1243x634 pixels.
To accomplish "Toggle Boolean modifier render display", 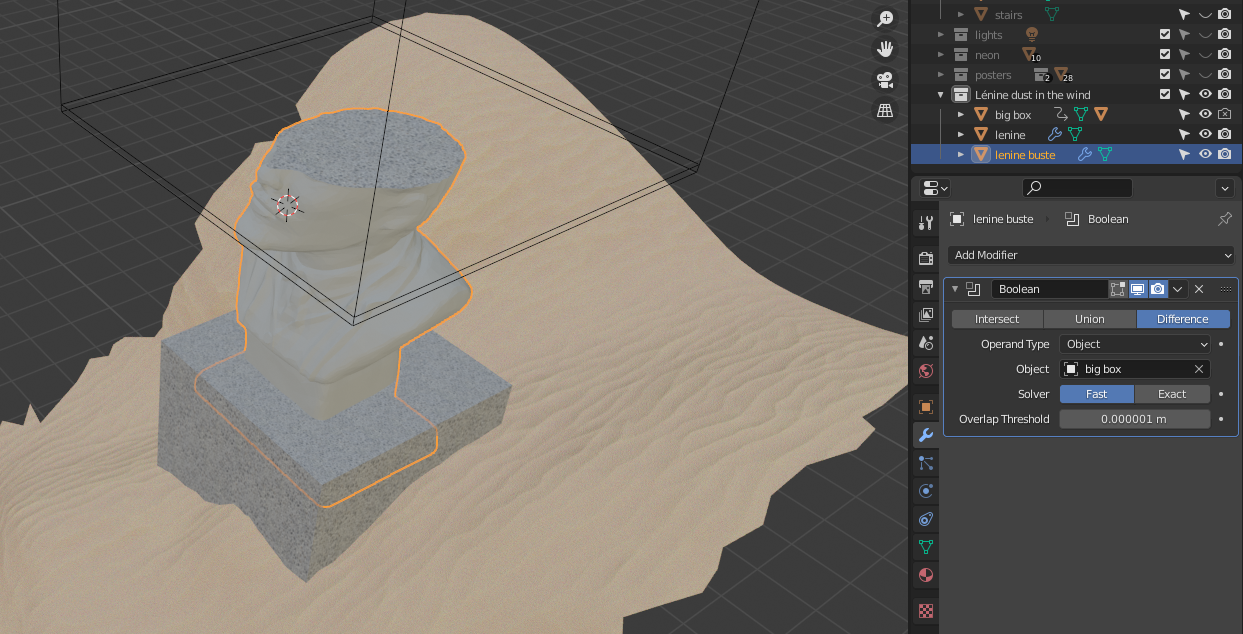I will (1158, 289).
